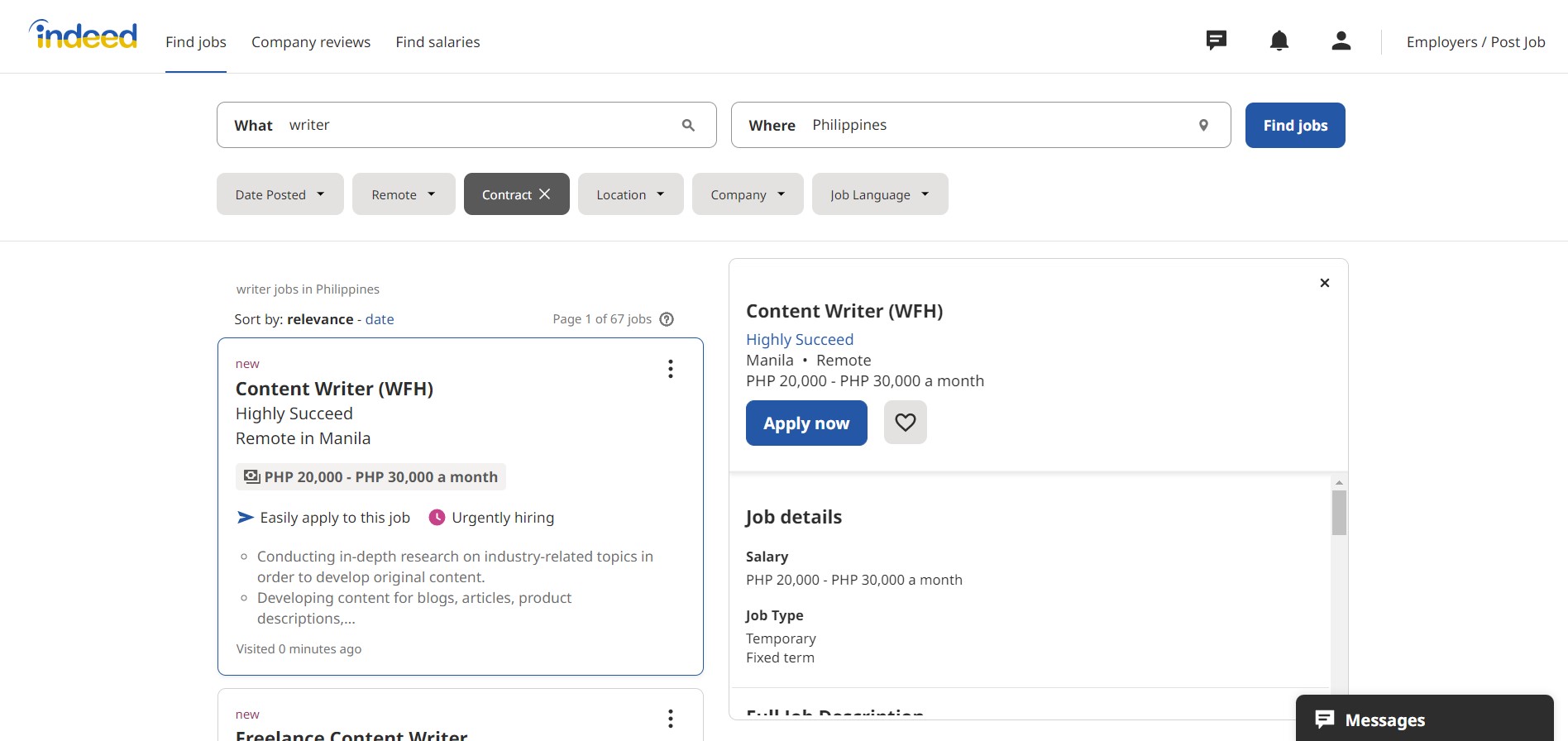Open the notifications bell
Image resolution: width=1568 pixels, height=741 pixels.
pos(1279,41)
